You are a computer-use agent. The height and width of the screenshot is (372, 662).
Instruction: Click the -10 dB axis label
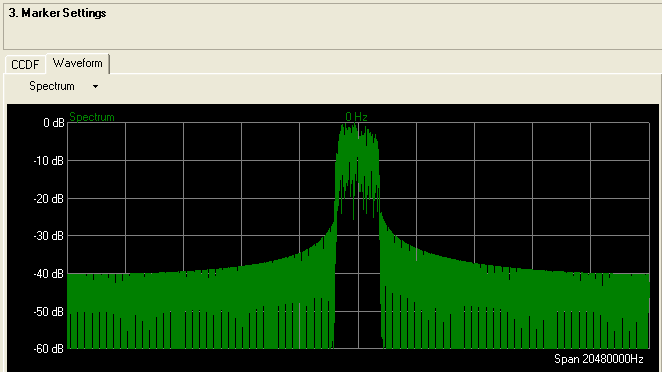point(49,161)
